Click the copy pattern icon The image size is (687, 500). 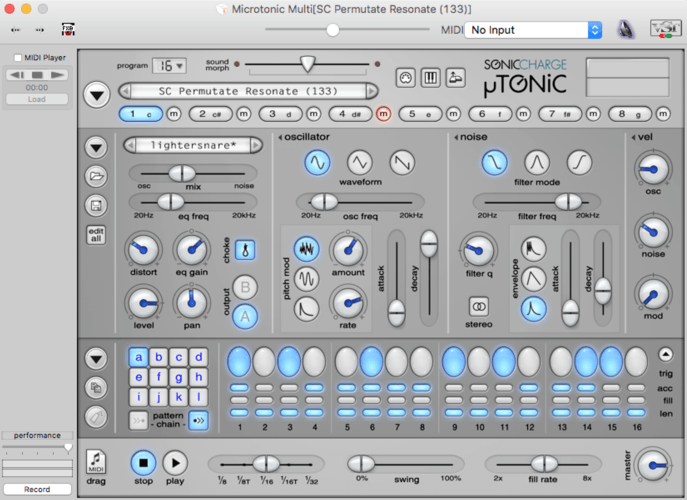pyautogui.click(x=96, y=387)
